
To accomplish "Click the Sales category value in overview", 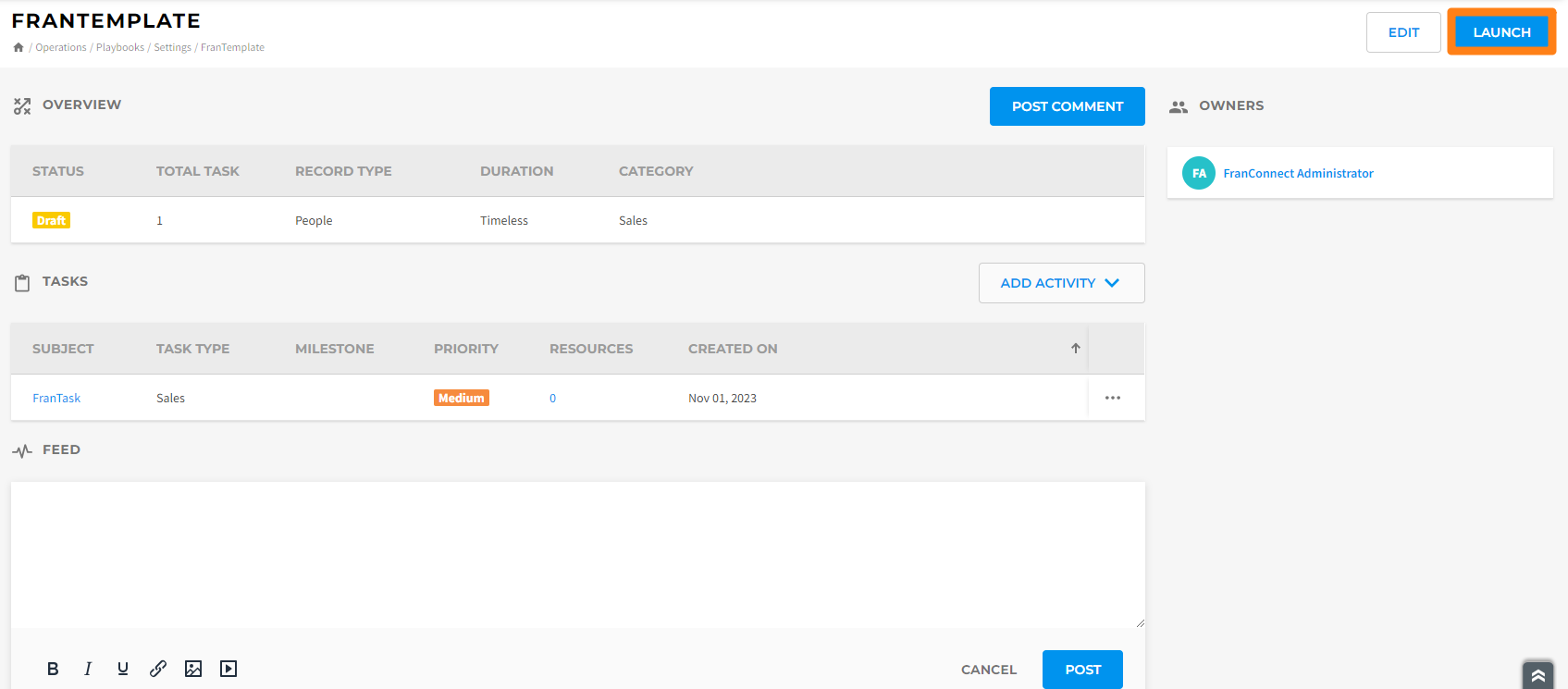I will pyautogui.click(x=633, y=220).
